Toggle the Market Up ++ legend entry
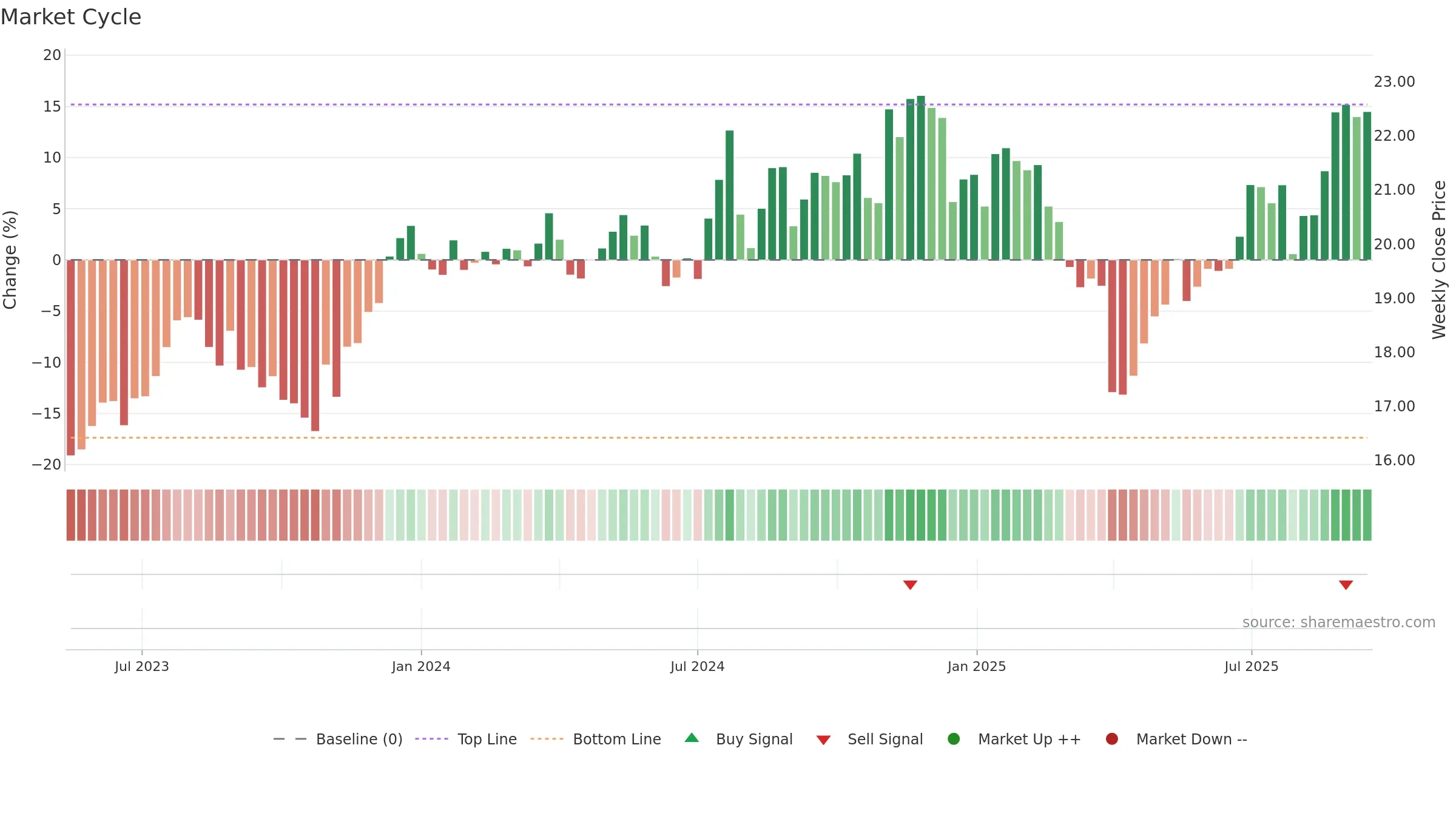 [1014, 739]
